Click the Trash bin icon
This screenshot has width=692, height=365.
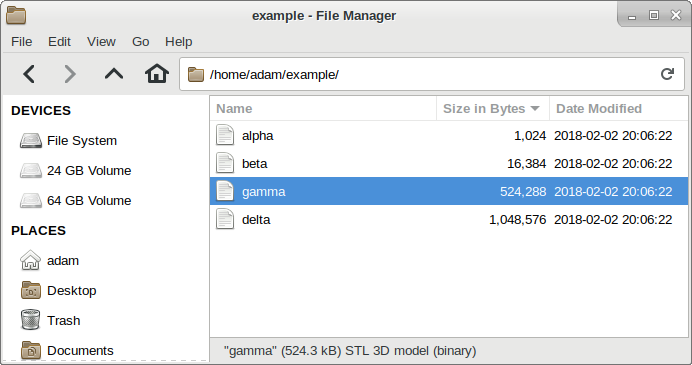click(x=30, y=320)
